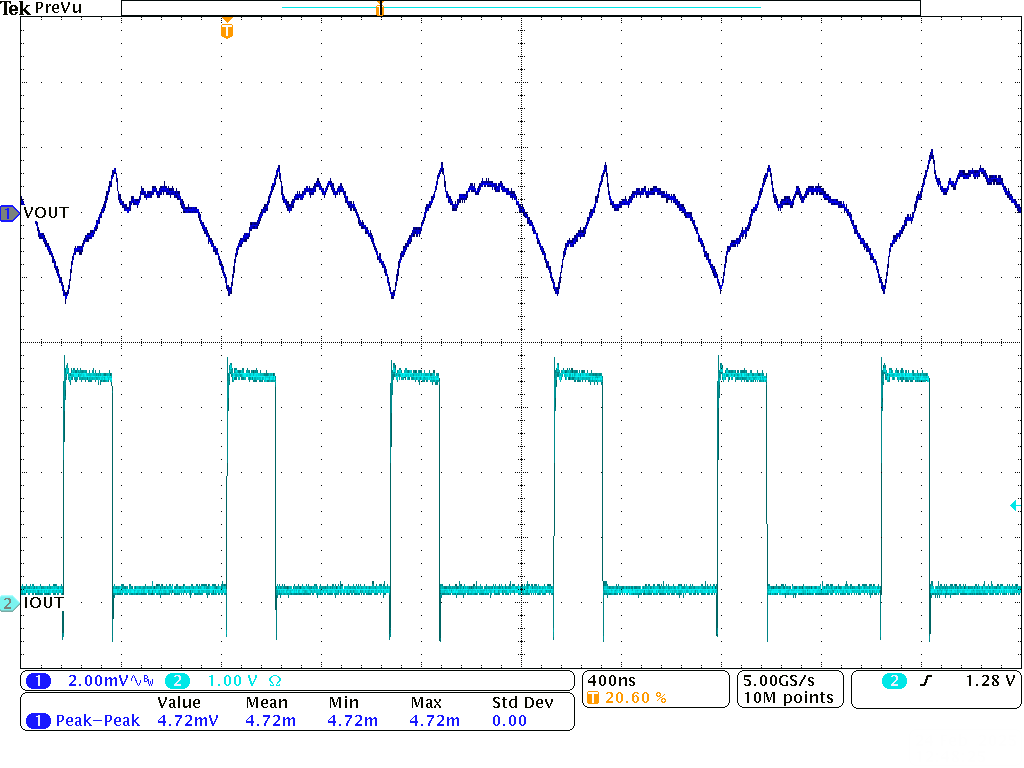This screenshot has height=768, width=1024.
Task: Click the Mean column header in measurements
Action: 267,703
